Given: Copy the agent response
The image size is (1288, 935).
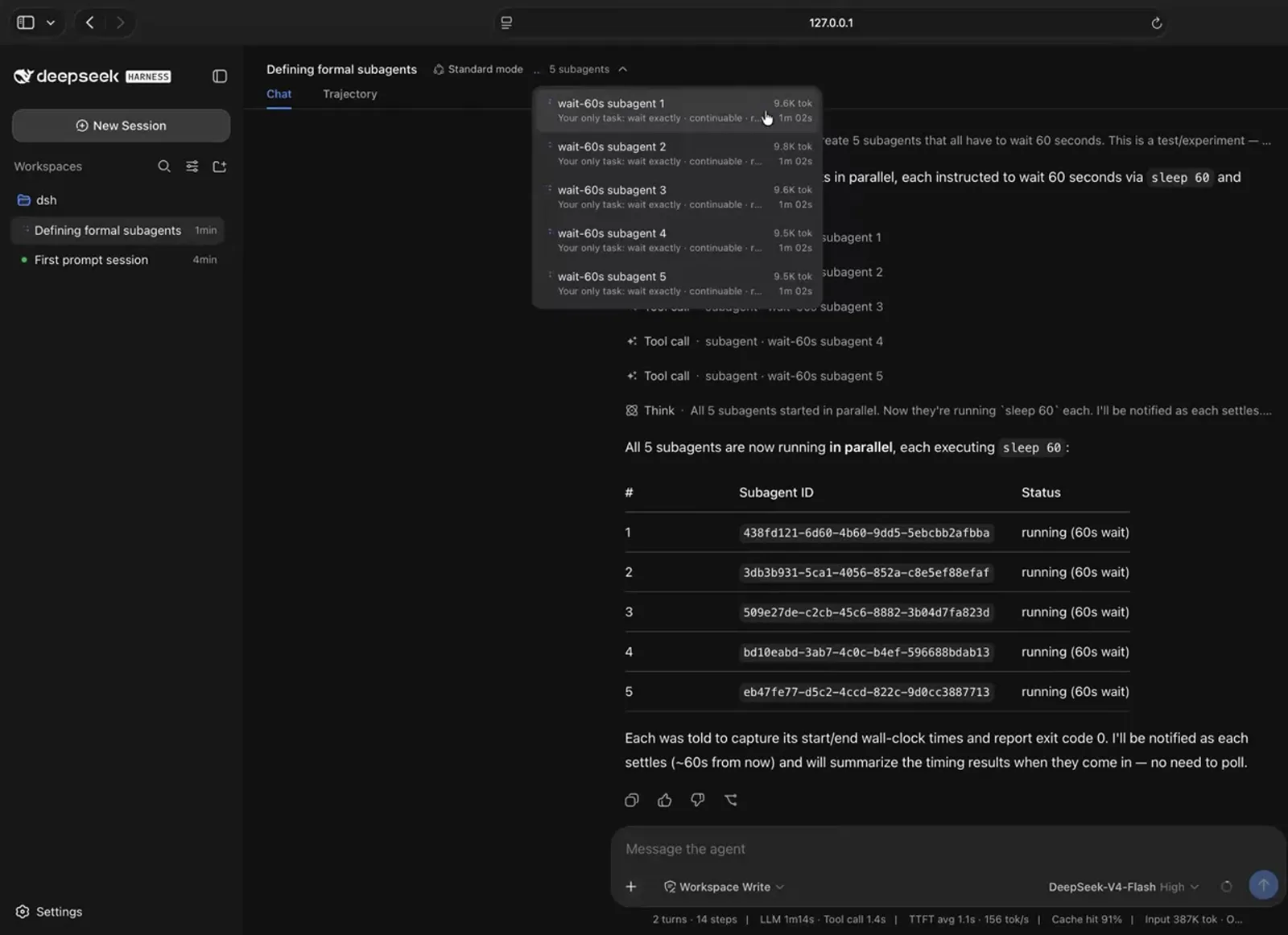Looking at the screenshot, I should coord(632,800).
